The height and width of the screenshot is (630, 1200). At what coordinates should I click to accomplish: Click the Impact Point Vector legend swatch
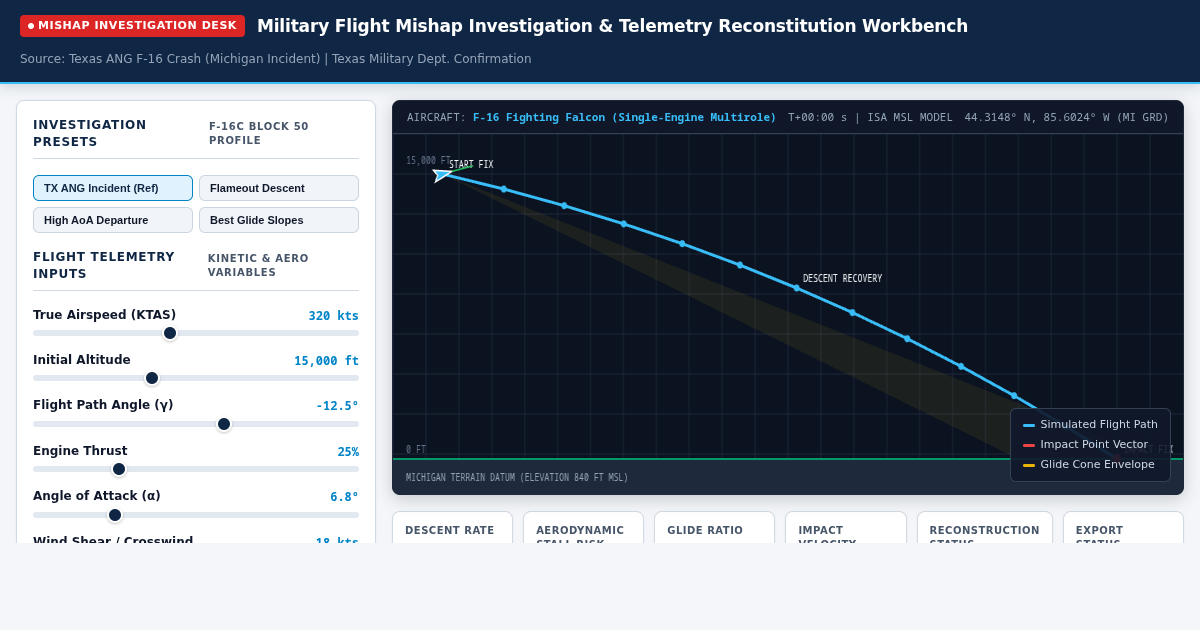coord(1029,445)
